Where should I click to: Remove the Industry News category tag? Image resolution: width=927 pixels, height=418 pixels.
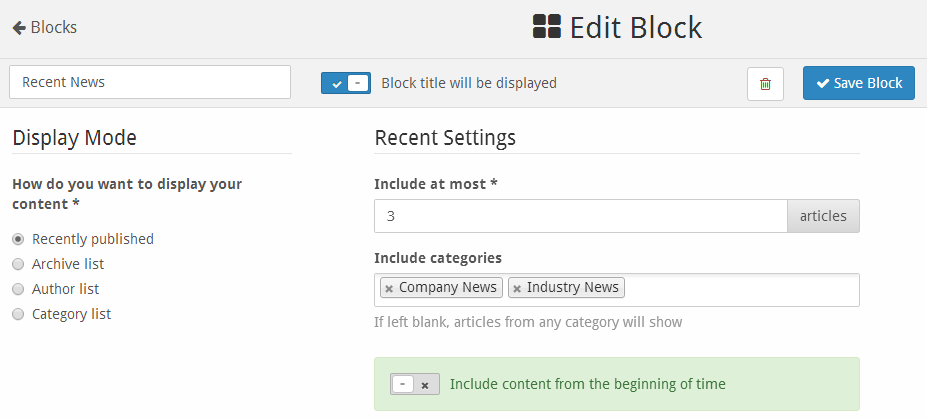click(x=517, y=288)
